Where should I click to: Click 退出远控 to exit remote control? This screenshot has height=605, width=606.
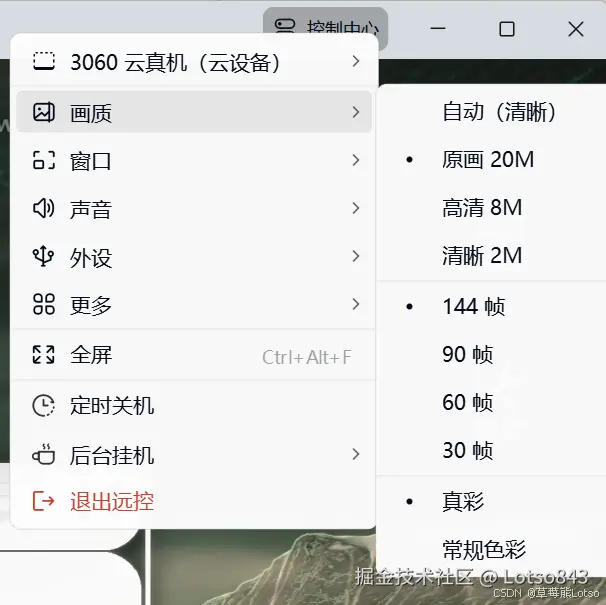(x=194, y=501)
